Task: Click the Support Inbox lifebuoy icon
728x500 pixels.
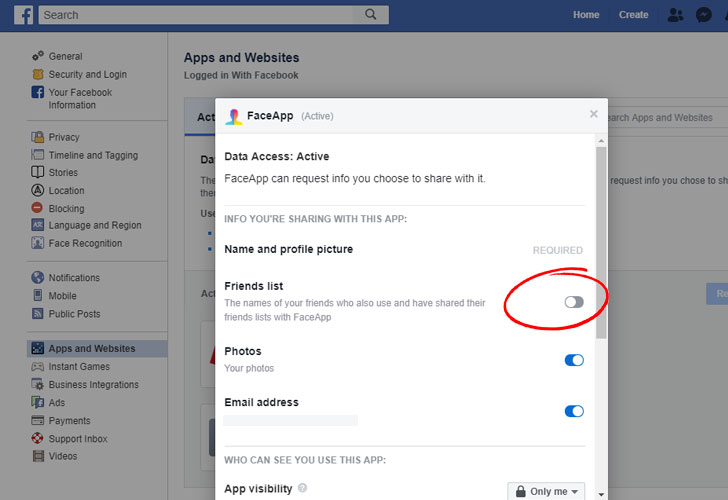Action: [38, 438]
